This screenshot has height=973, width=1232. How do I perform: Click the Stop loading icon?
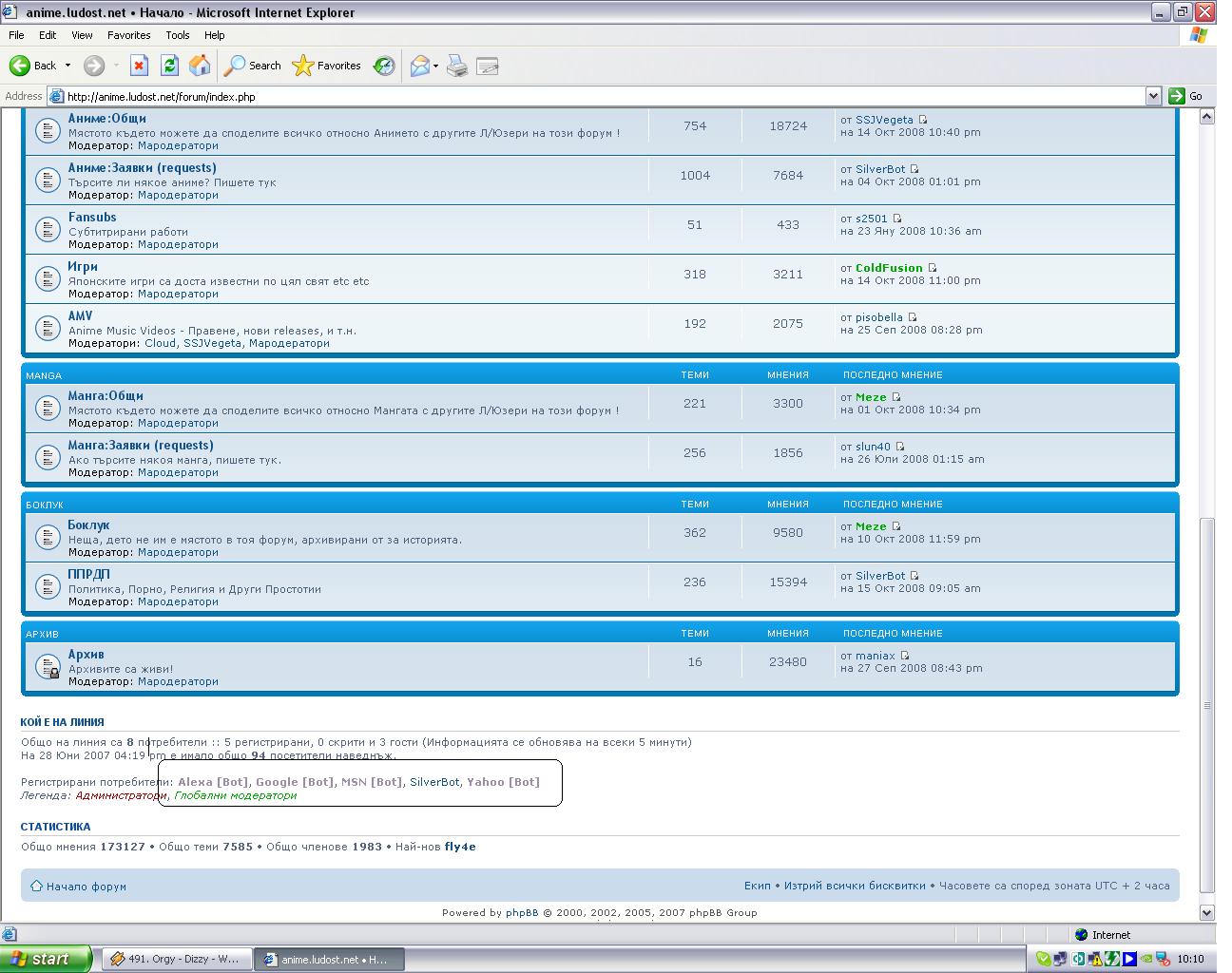click(x=139, y=66)
